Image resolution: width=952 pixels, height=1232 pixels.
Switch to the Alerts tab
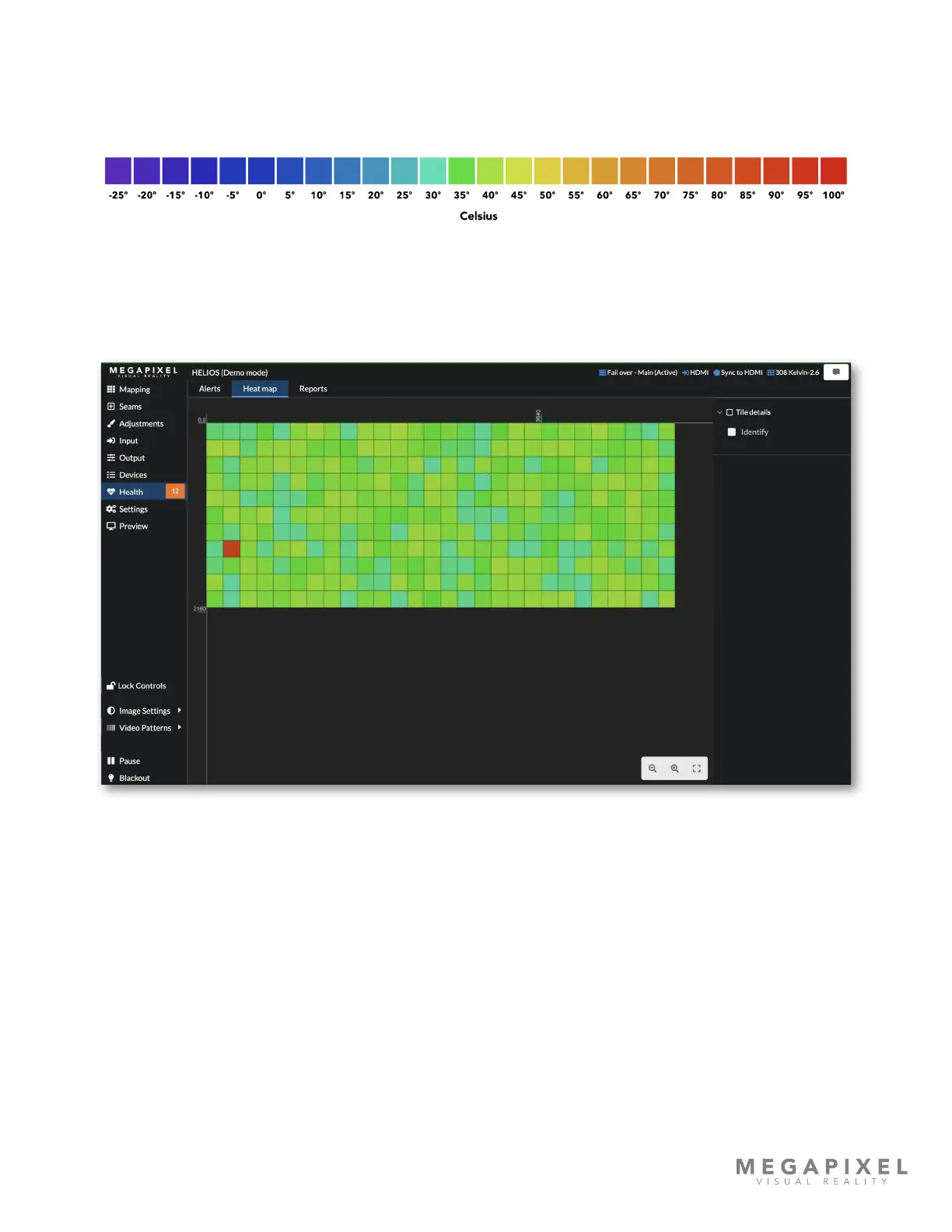point(210,389)
